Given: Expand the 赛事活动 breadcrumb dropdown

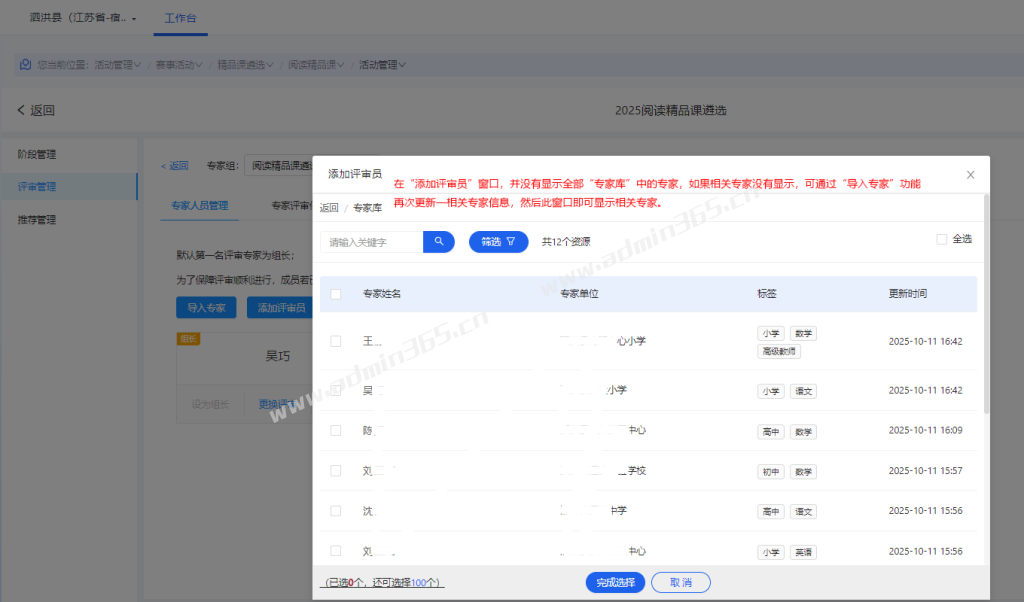Looking at the screenshot, I should click(x=179, y=65).
